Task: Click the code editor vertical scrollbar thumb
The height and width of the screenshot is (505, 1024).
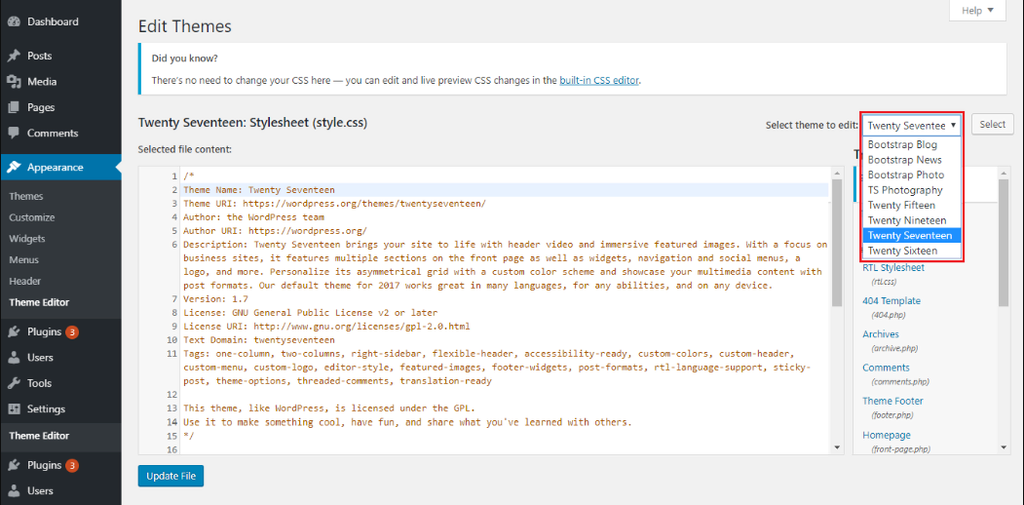Action: [x=837, y=242]
